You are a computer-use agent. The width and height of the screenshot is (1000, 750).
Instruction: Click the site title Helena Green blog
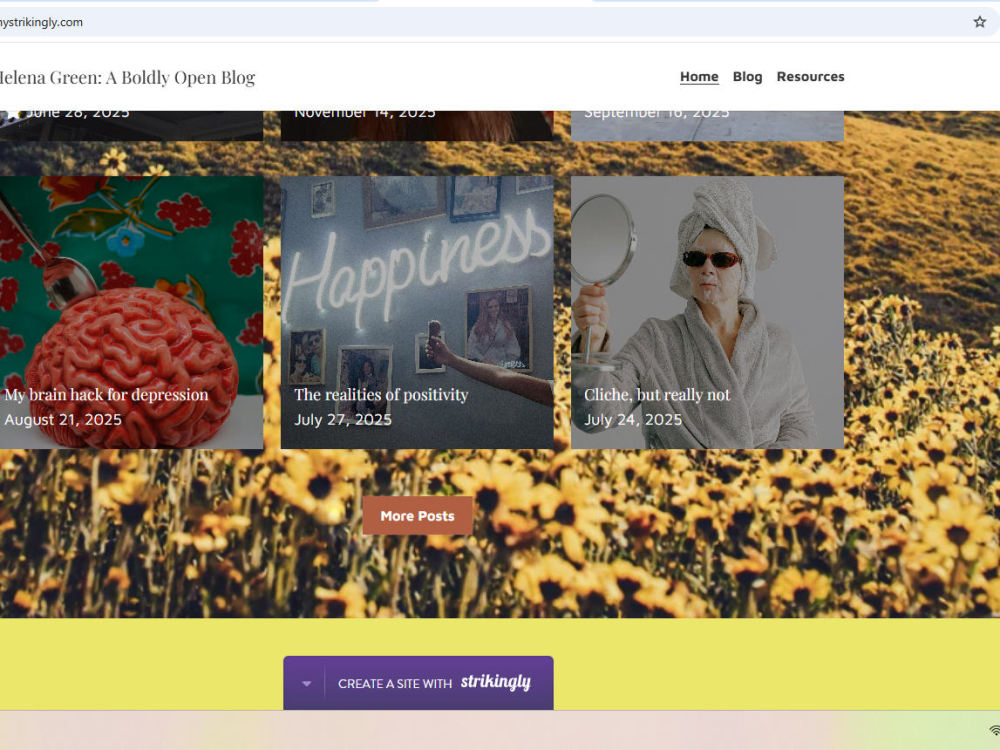point(127,78)
